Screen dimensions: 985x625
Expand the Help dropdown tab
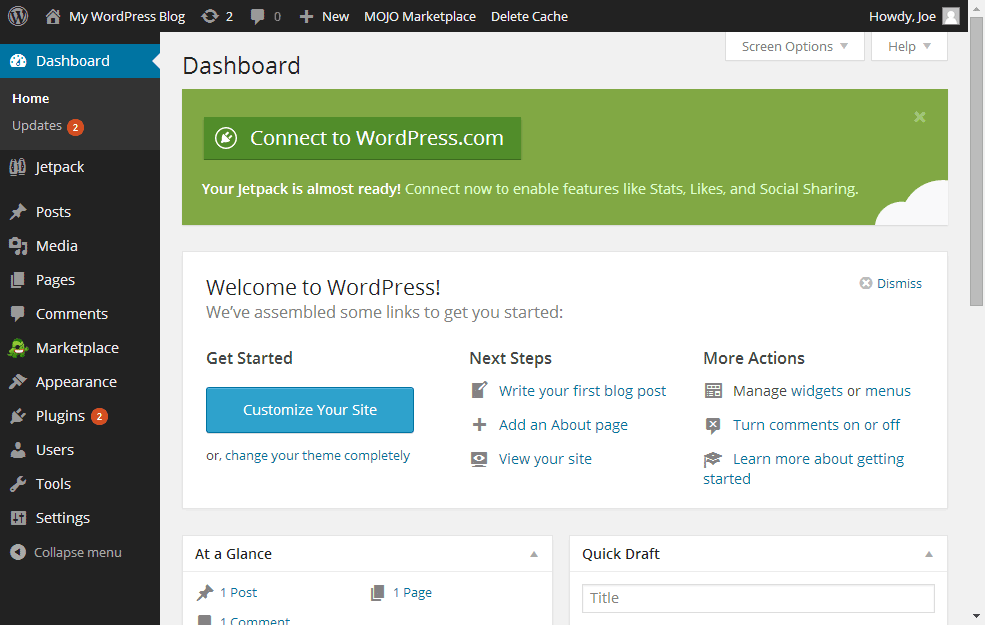(909, 46)
